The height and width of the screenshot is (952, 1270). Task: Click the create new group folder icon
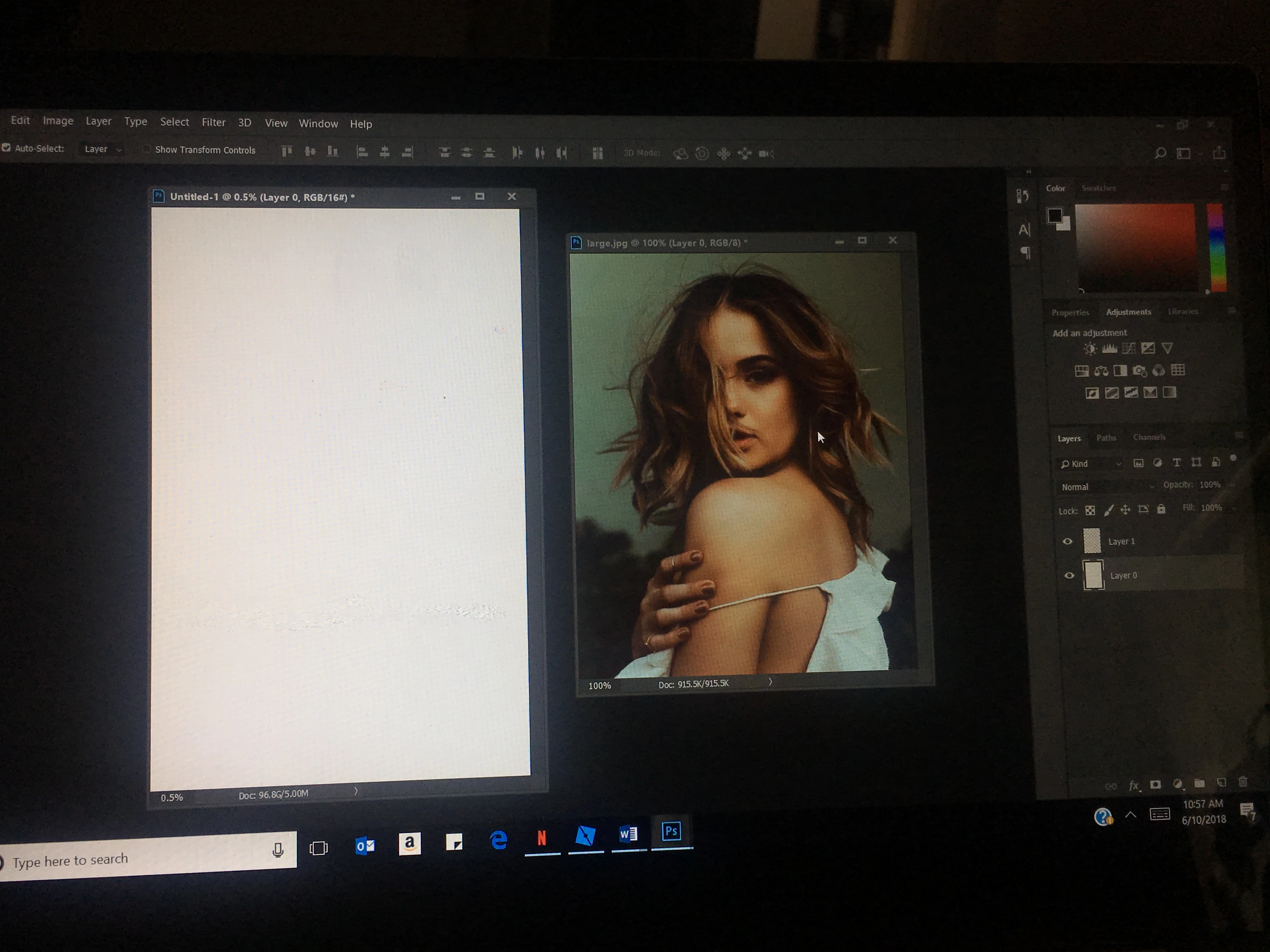point(1199,783)
